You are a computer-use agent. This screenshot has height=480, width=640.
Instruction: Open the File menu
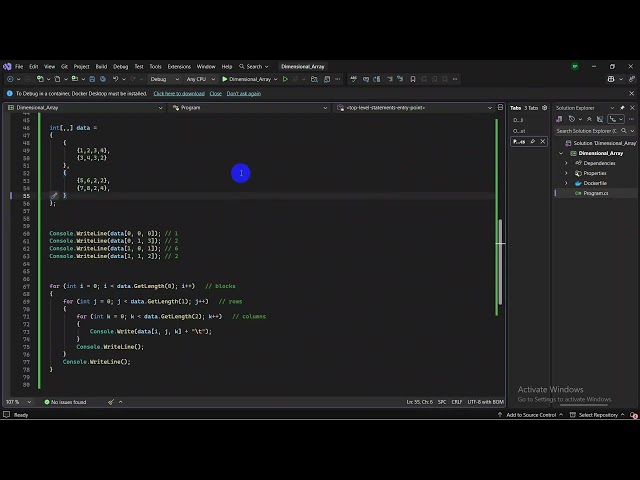pos(19,67)
